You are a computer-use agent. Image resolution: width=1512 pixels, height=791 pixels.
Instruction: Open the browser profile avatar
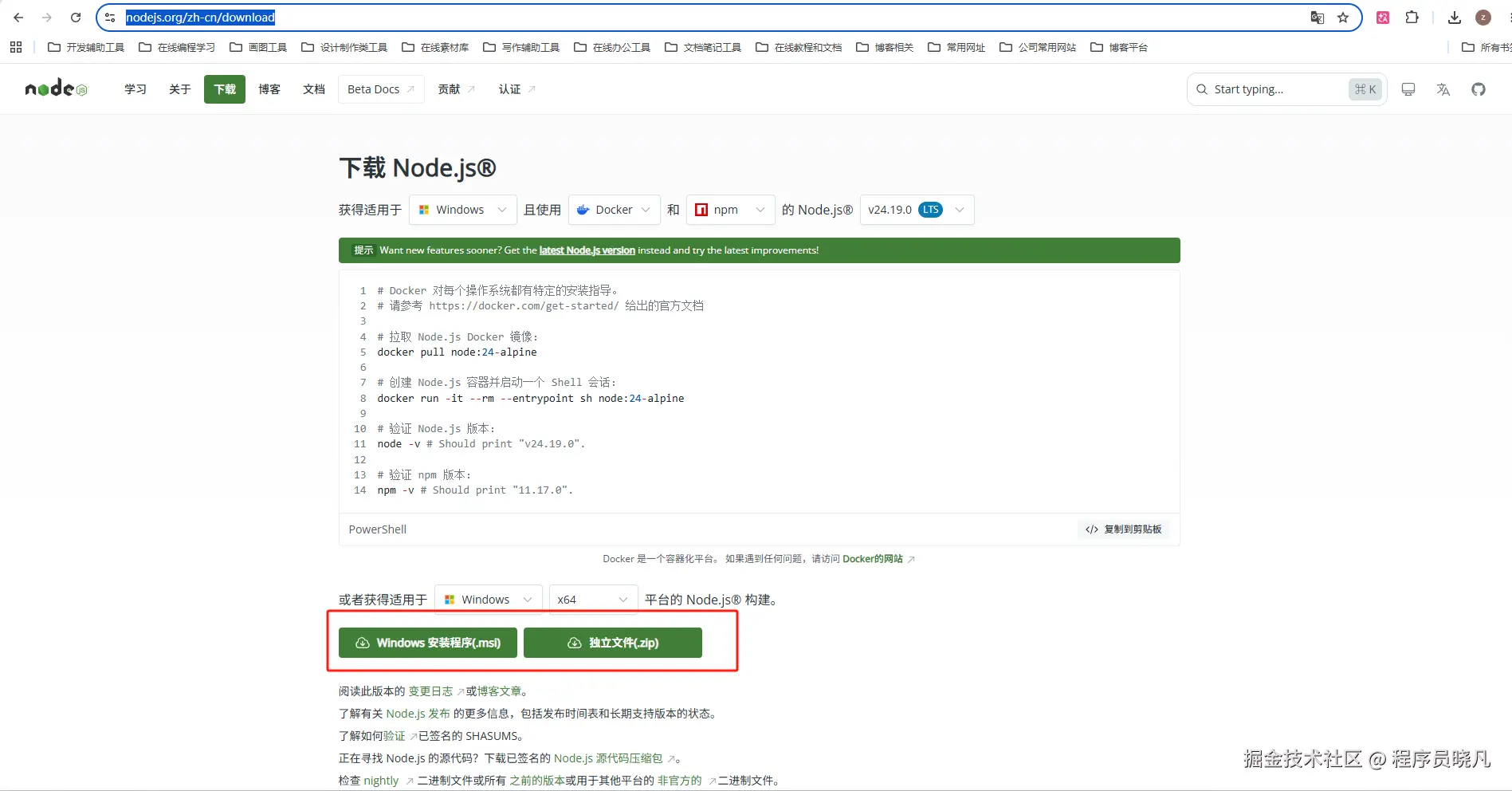(1483, 18)
